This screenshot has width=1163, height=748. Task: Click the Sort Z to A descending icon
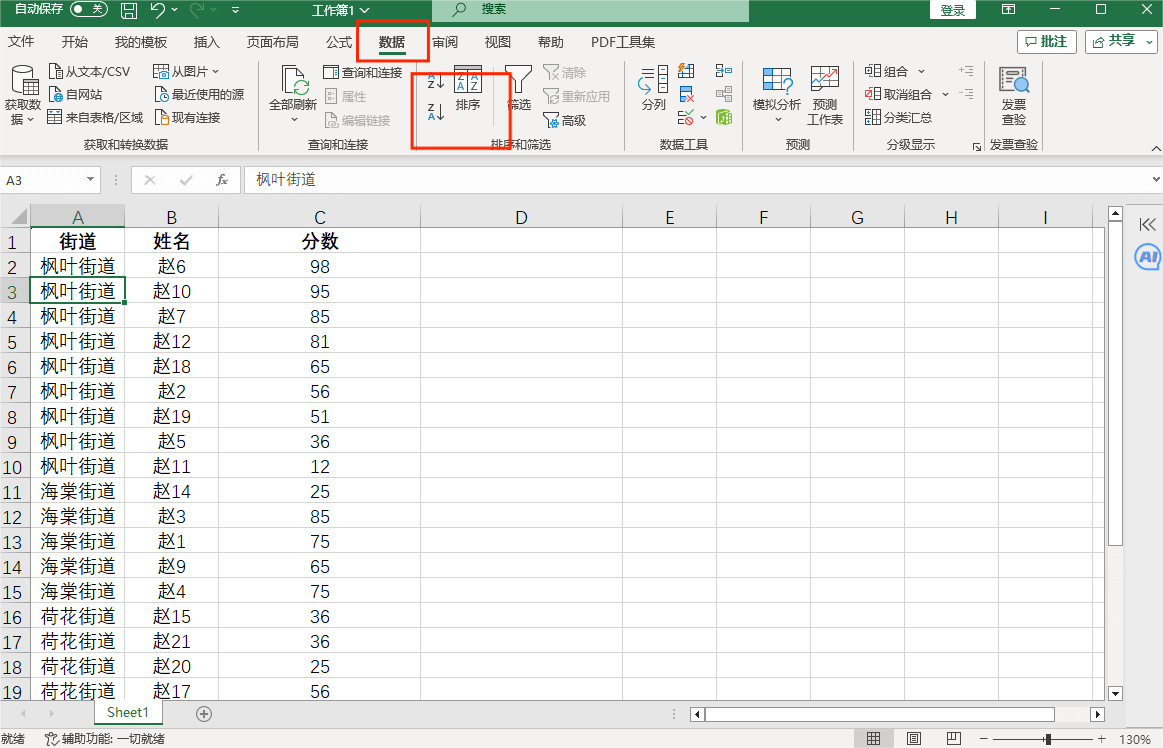[x=435, y=111]
